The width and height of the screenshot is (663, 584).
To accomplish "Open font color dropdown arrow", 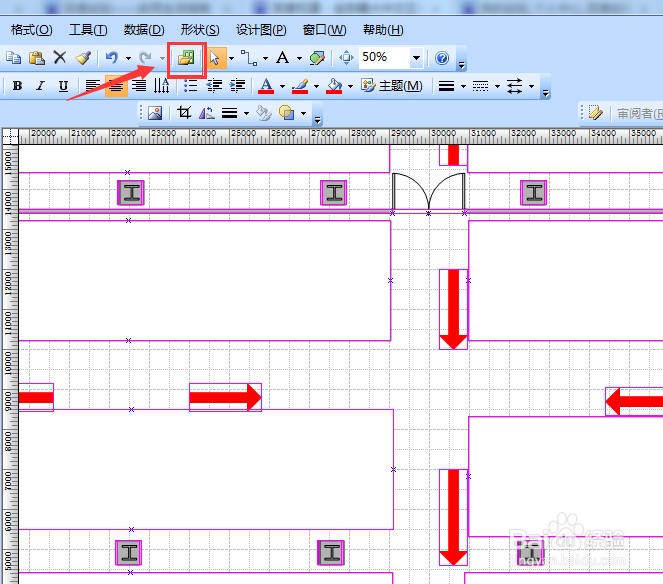I will pyautogui.click(x=282, y=86).
